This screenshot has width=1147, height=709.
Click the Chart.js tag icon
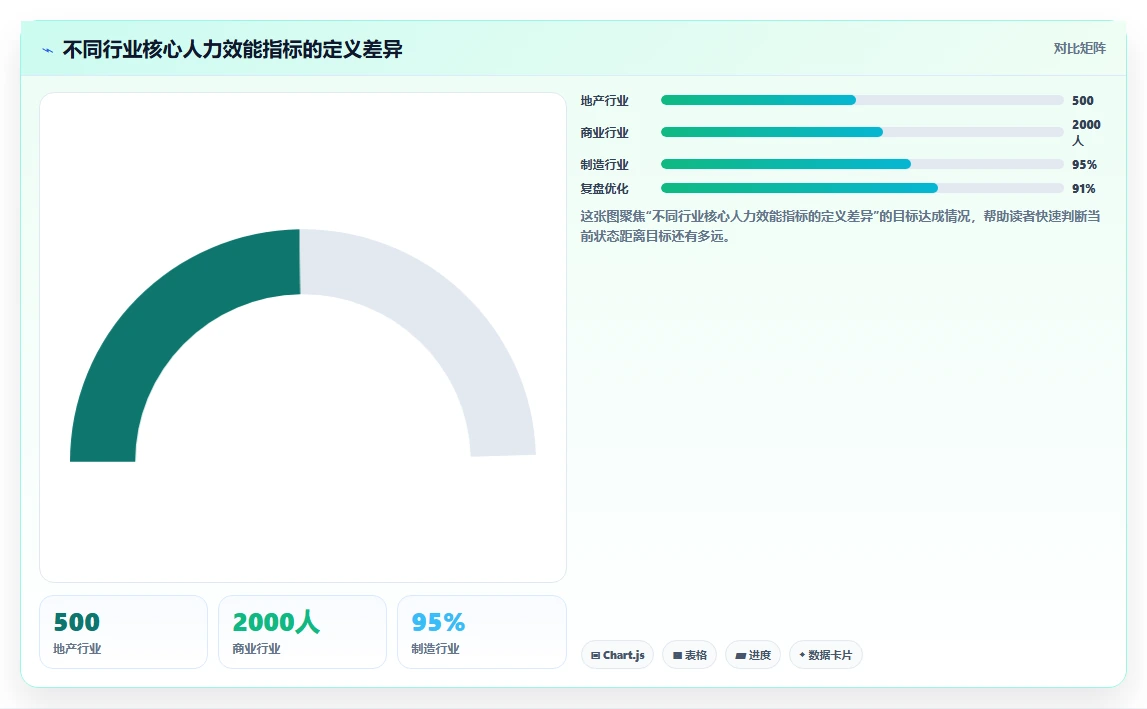tap(595, 656)
